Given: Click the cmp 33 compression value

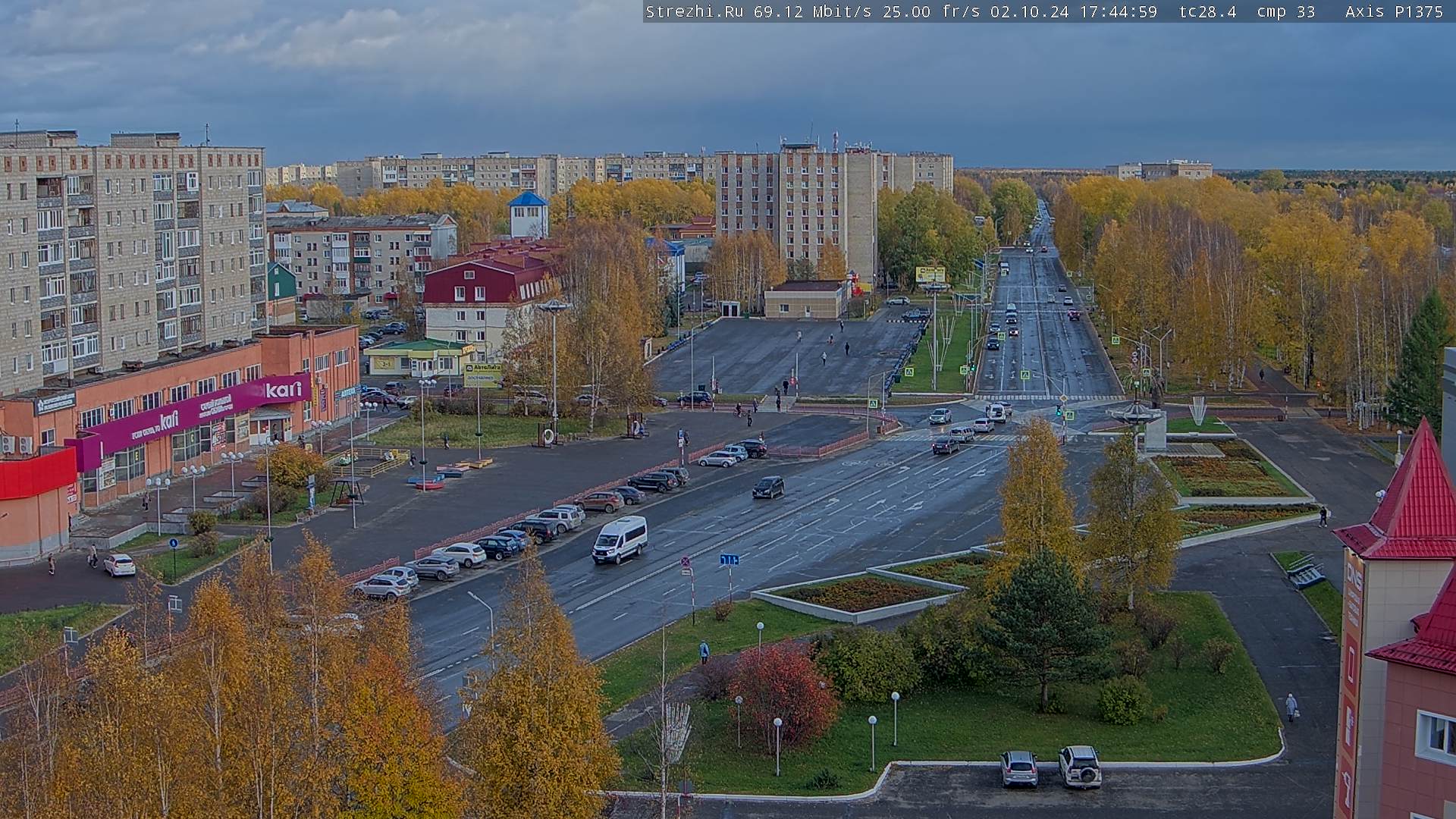Looking at the screenshot, I should pos(1286,12).
